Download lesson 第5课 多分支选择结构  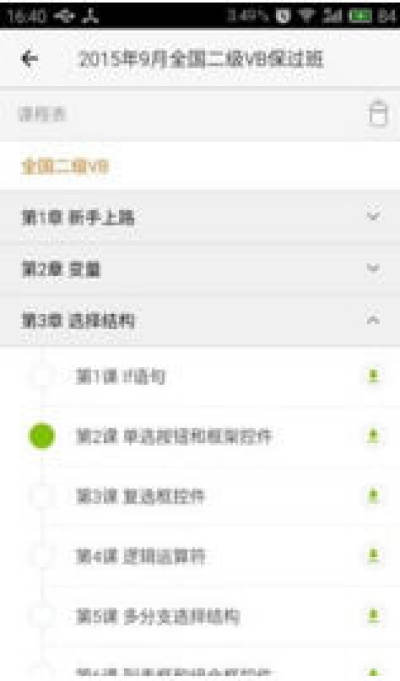(x=373, y=616)
